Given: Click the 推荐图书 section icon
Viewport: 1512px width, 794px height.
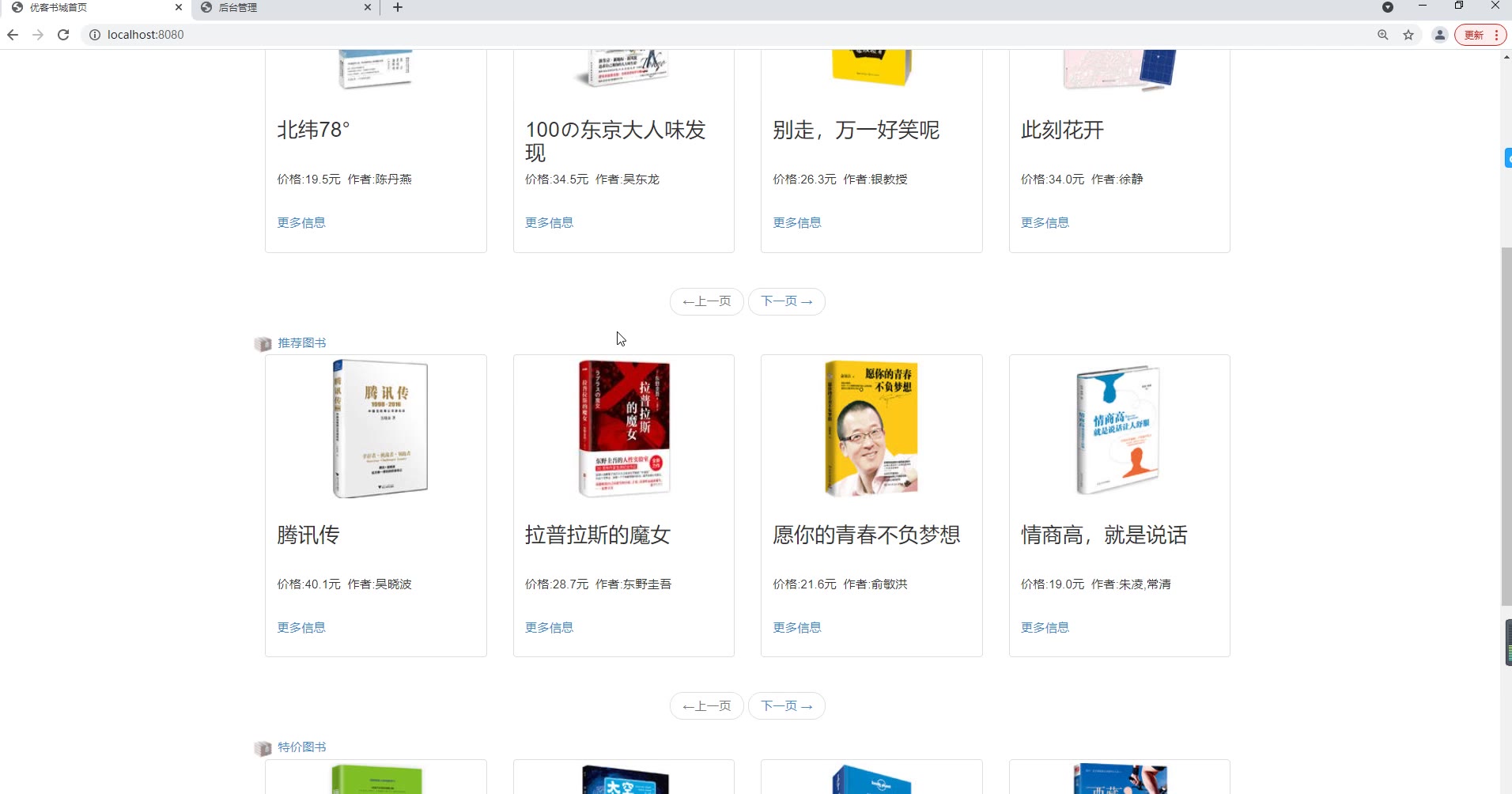Looking at the screenshot, I should pyautogui.click(x=263, y=344).
